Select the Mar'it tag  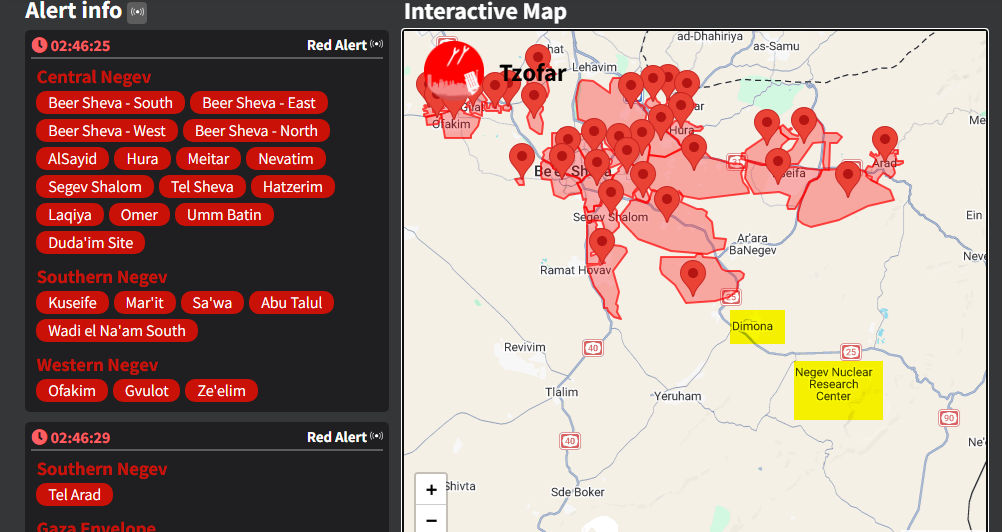tap(144, 303)
